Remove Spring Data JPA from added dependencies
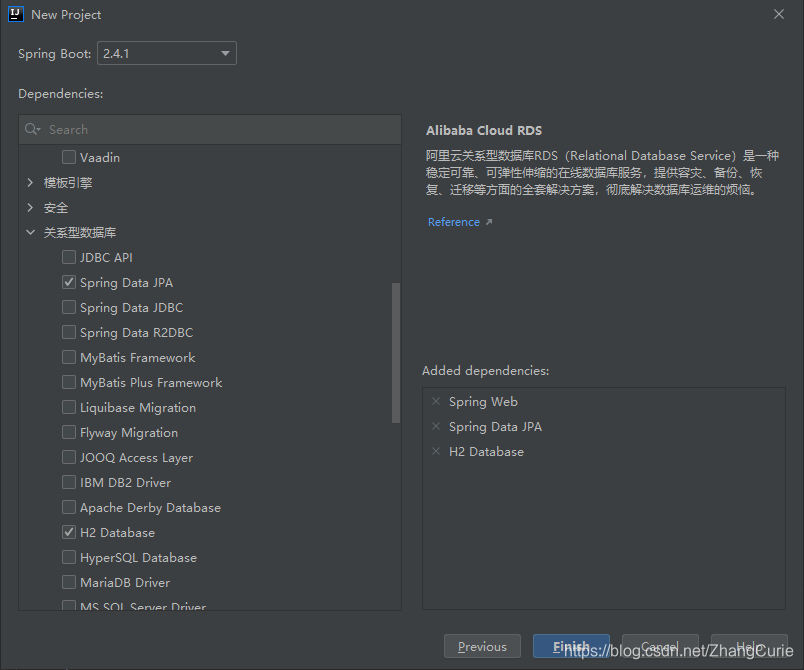 pos(436,427)
